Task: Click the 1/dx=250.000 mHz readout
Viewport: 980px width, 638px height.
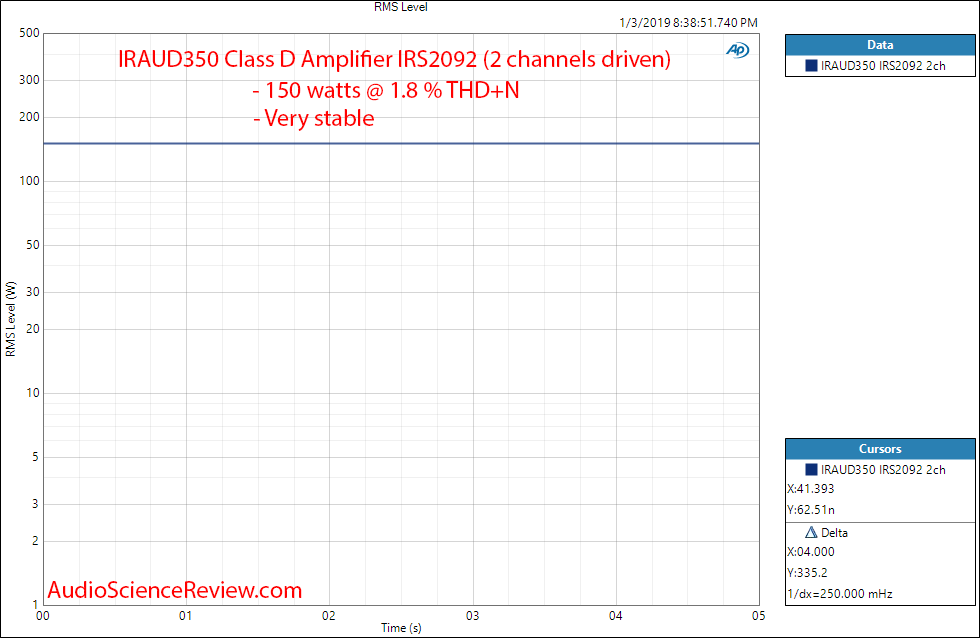Action: [839, 594]
